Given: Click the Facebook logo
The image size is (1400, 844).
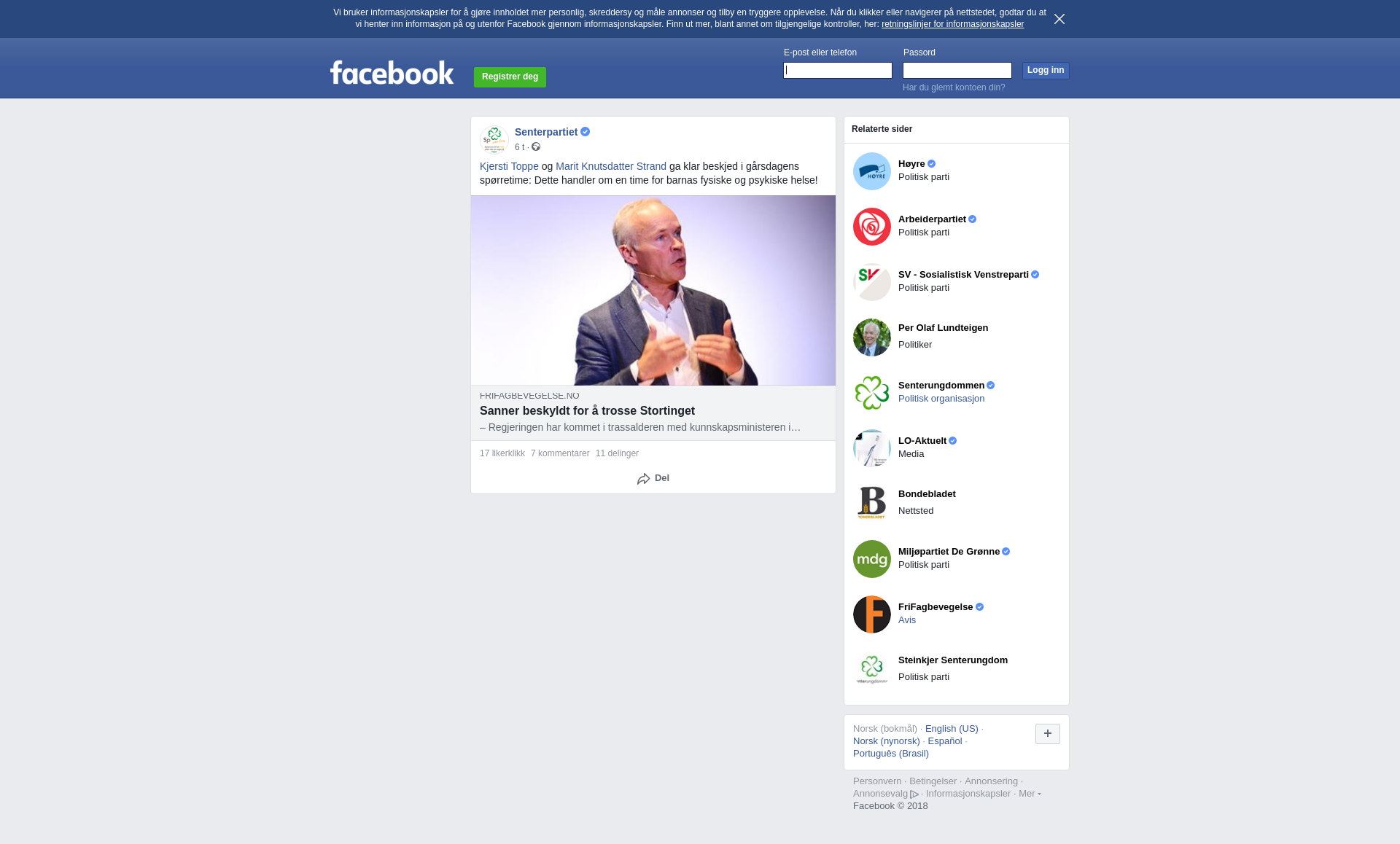Looking at the screenshot, I should coord(392,73).
